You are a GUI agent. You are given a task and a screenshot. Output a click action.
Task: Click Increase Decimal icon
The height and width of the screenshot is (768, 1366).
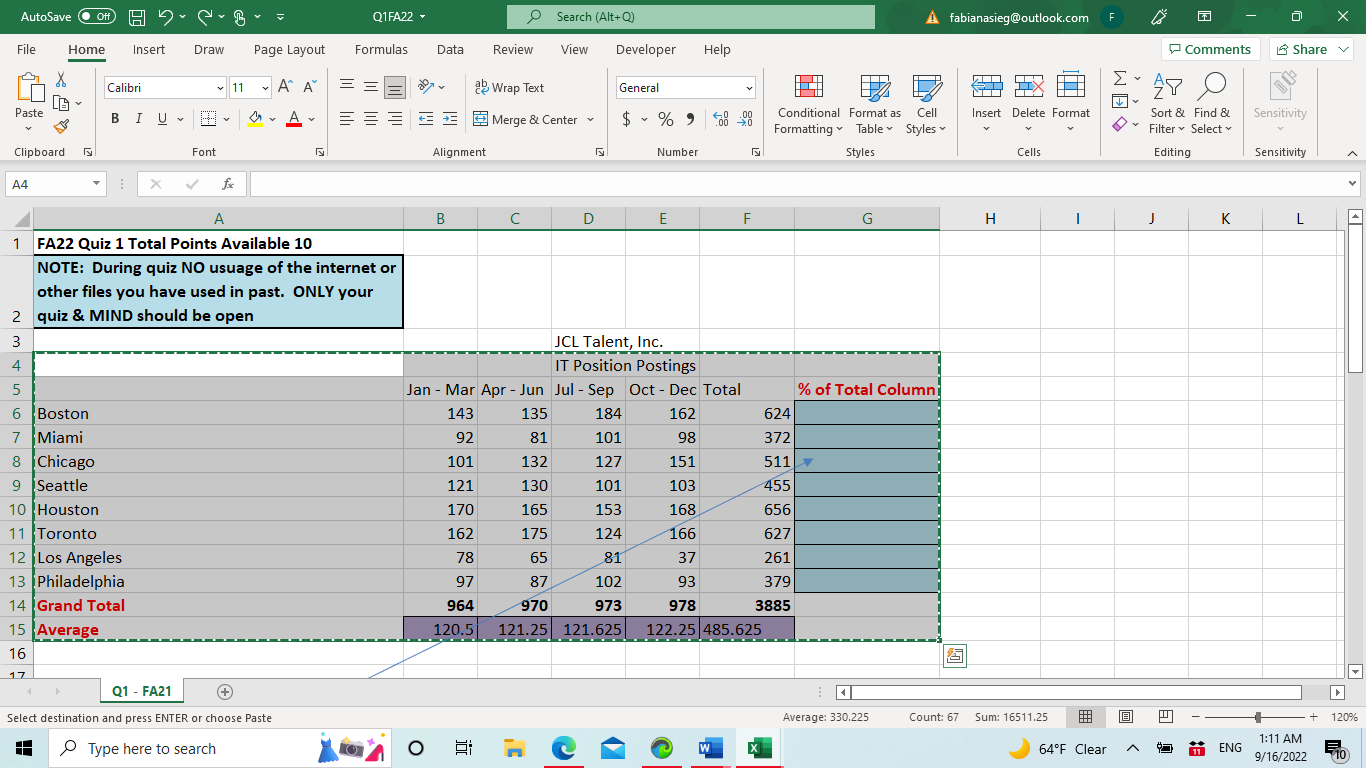click(x=720, y=119)
